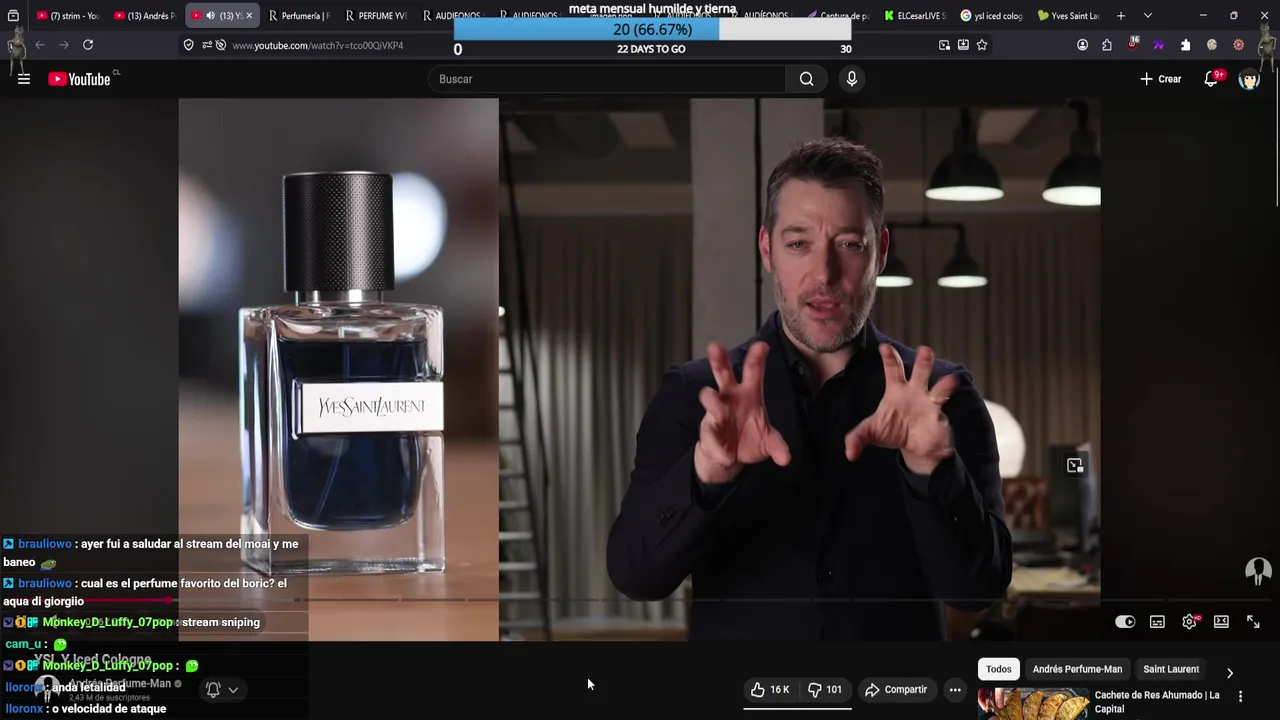Open the account avatar menu
Viewport: 1280px width, 720px height.
pos(1249,79)
